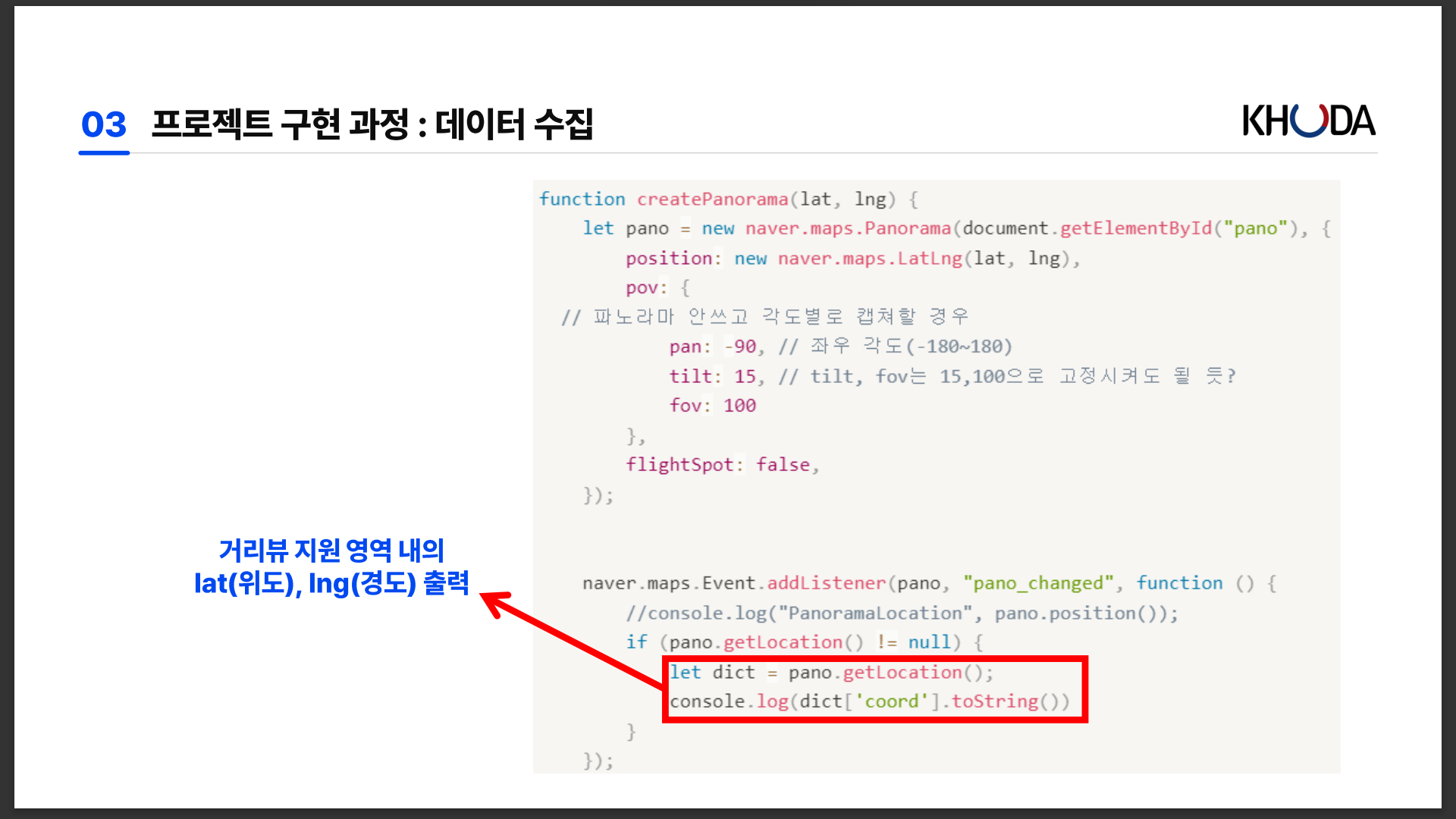Click the tilt: 15 code line
Viewport: 1456px width, 819px height.
(x=713, y=376)
